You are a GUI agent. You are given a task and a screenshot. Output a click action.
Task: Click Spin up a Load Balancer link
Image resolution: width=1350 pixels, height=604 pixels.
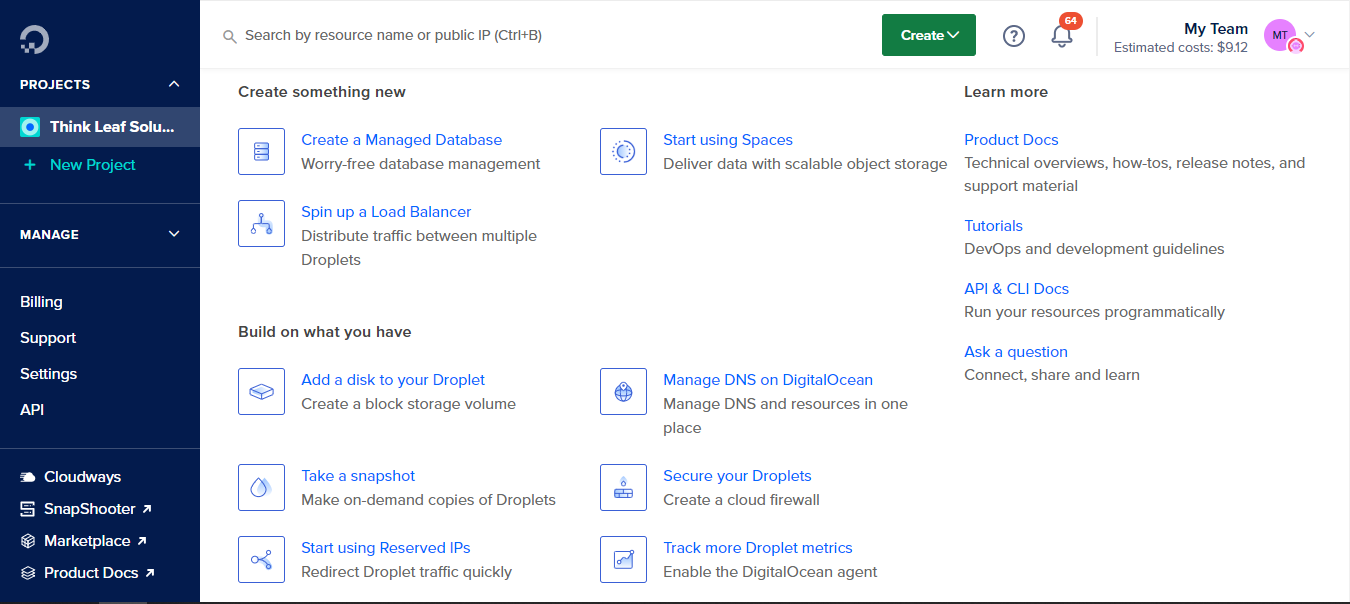(386, 212)
